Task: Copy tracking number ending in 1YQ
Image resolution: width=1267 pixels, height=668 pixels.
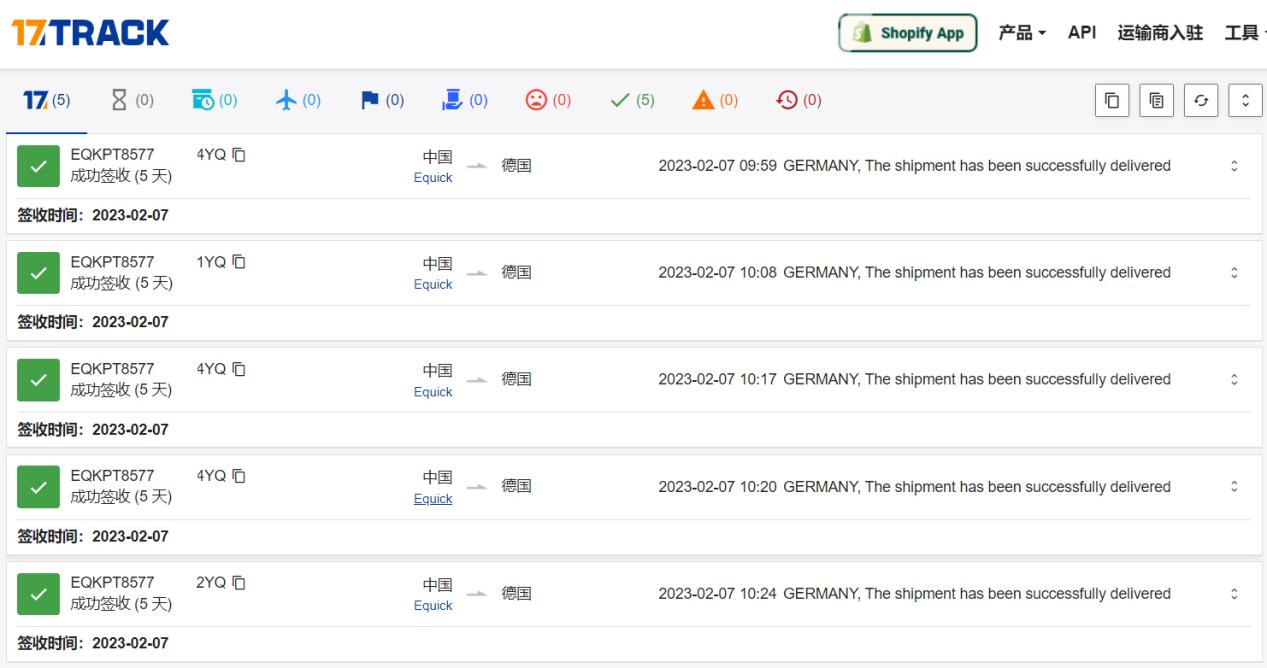Action: 239,262
